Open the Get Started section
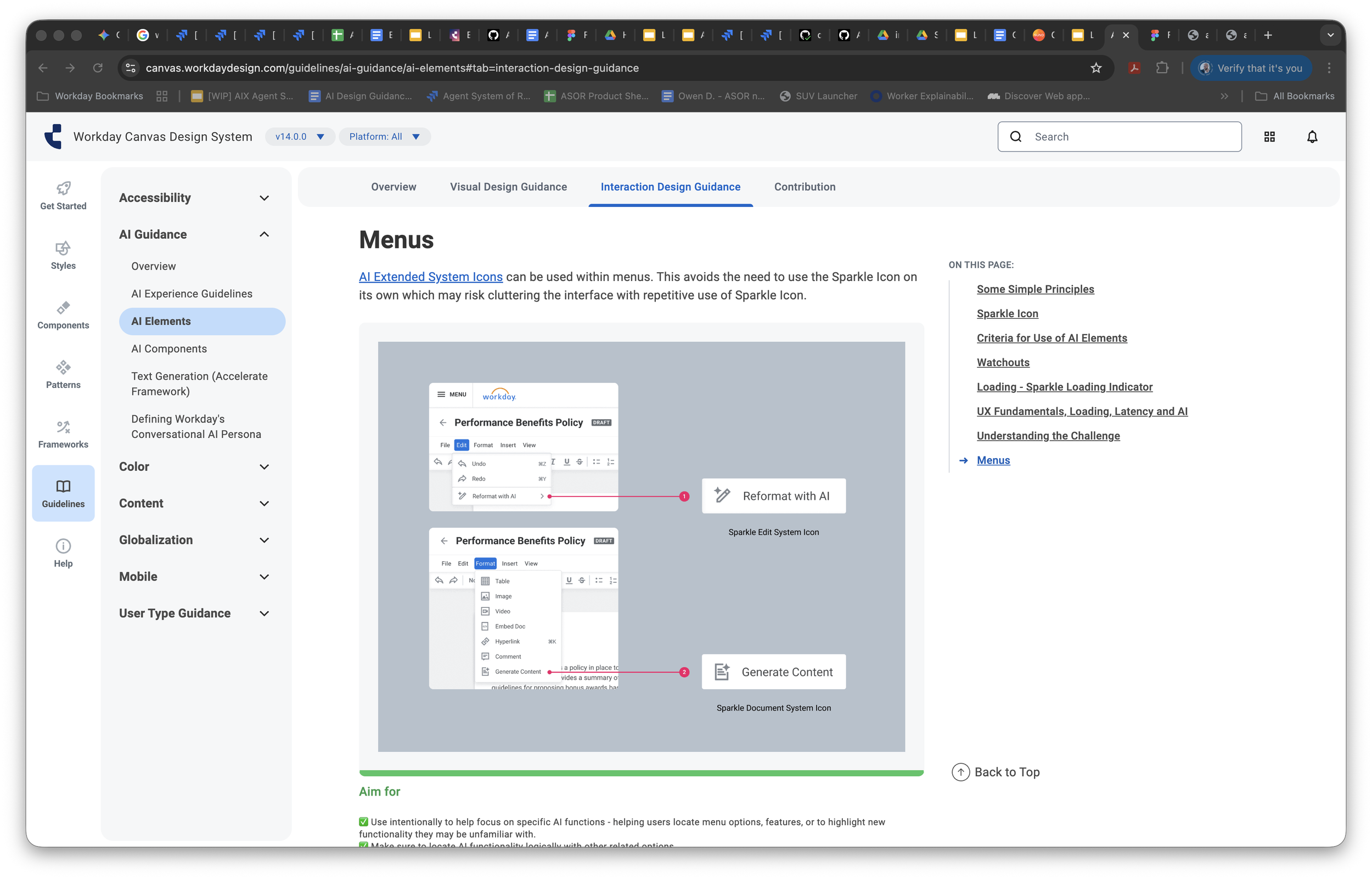The width and height of the screenshot is (1372, 879). pyautogui.click(x=63, y=196)
